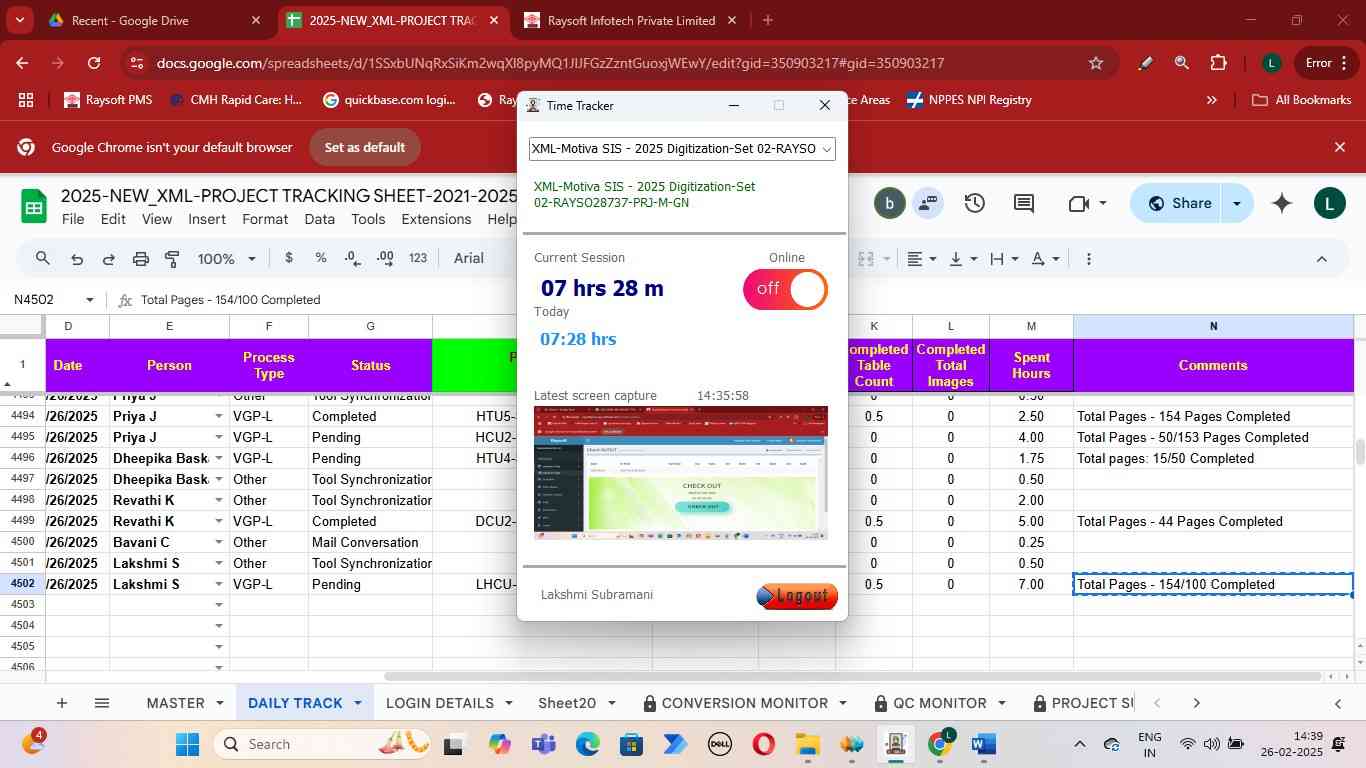Dismiss the default browser notification bar
Viewport: 1366px width, 768px height.
coord(1340,147)
